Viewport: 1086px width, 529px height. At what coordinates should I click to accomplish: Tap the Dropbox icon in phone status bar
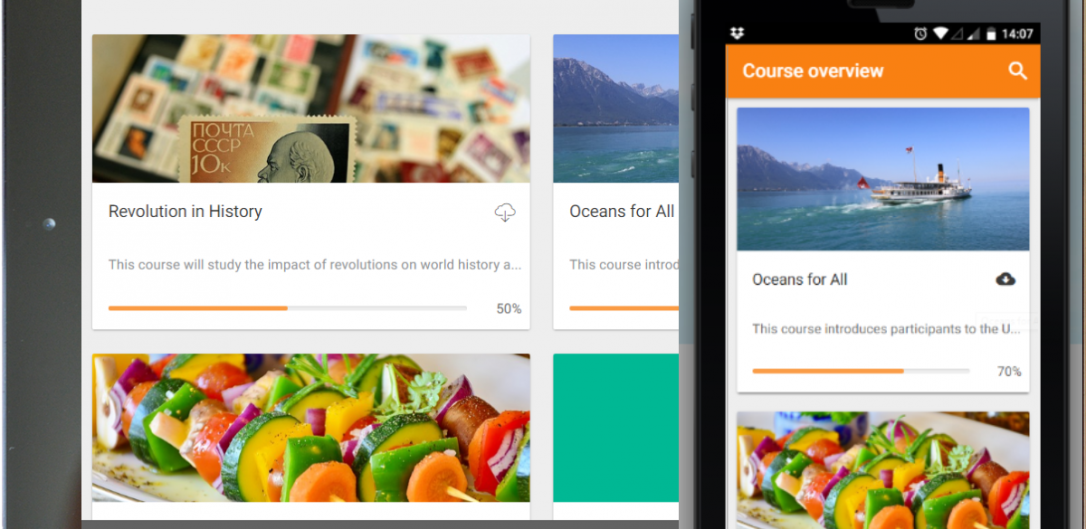pyautogui.click(x=738, y=33)
